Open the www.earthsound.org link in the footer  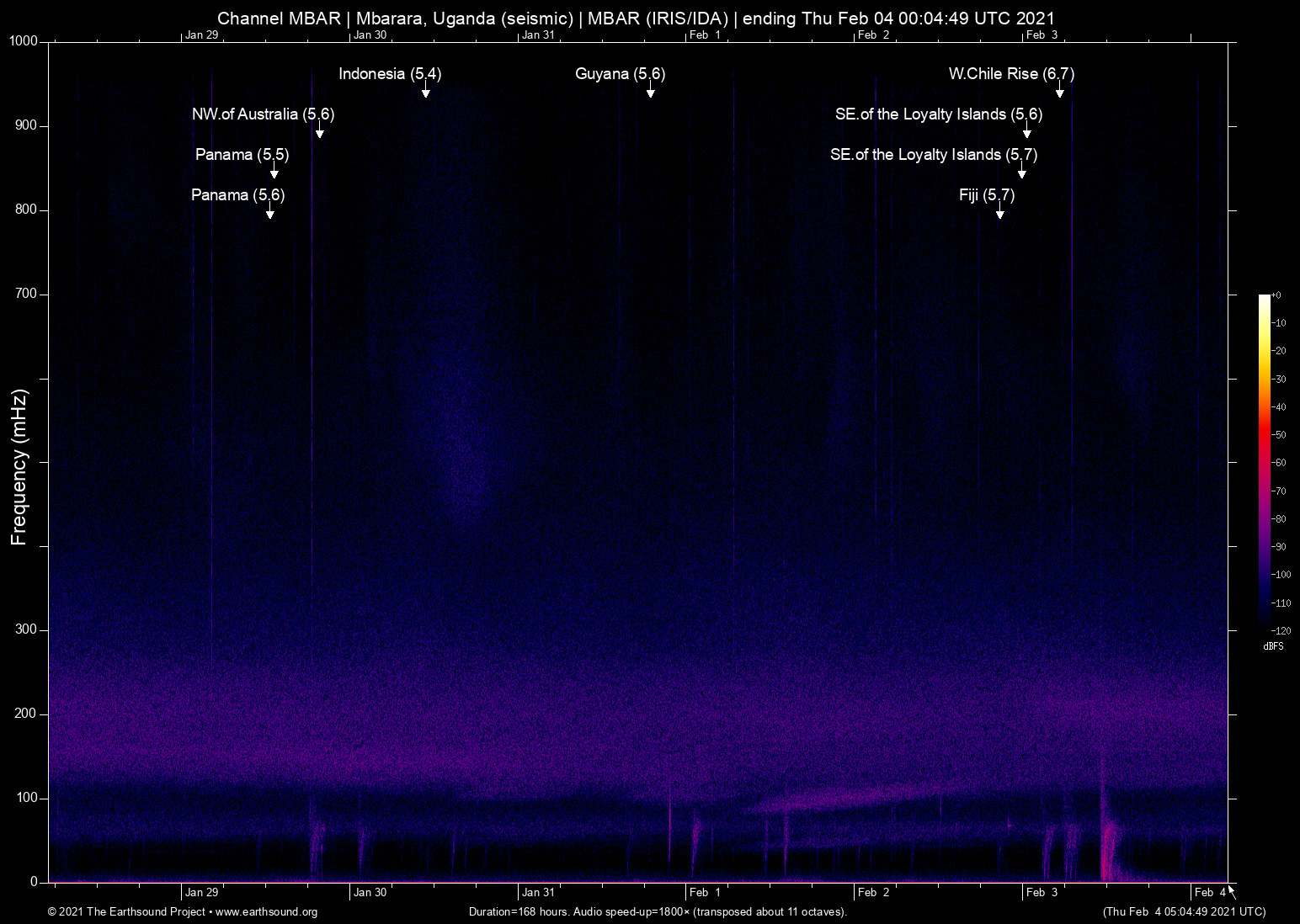tap(266, 912)
